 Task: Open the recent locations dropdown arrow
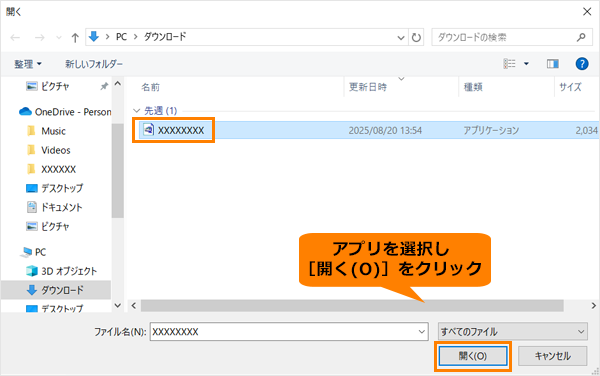pos(59,37)
